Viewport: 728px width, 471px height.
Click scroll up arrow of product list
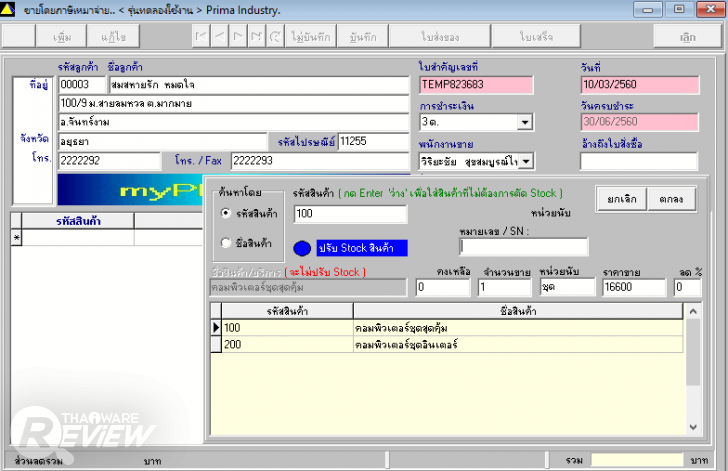[x=693, y=311]
